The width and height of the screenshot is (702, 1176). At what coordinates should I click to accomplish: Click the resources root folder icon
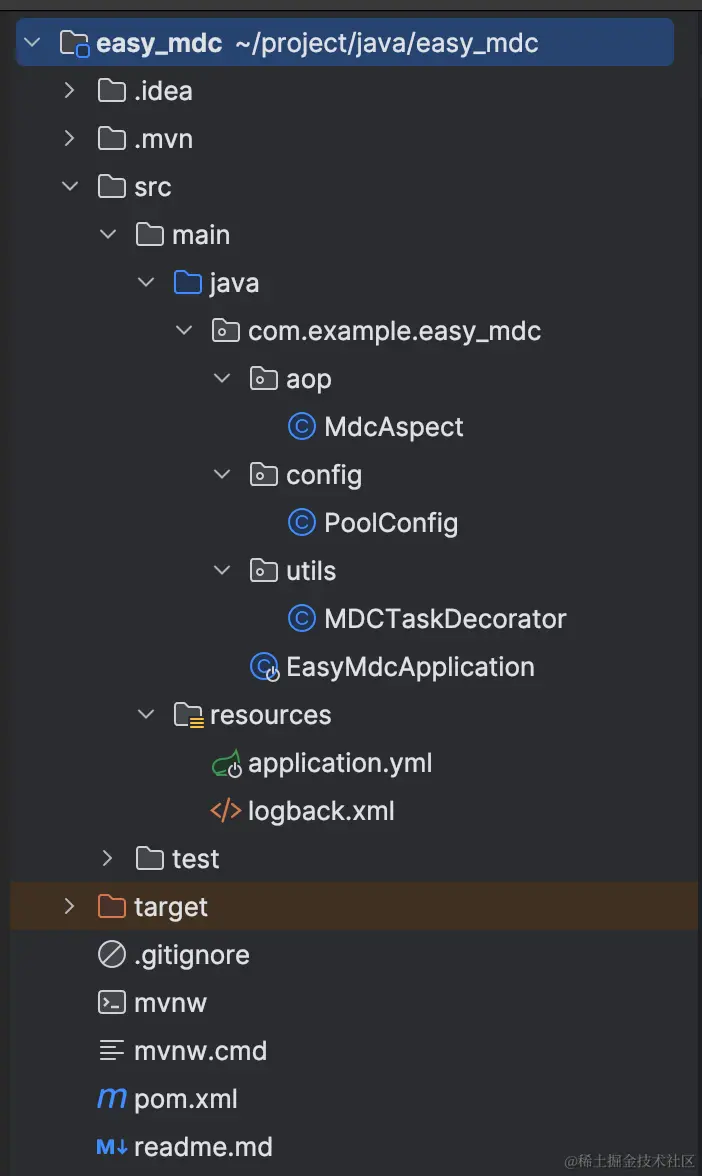point(189,716)
